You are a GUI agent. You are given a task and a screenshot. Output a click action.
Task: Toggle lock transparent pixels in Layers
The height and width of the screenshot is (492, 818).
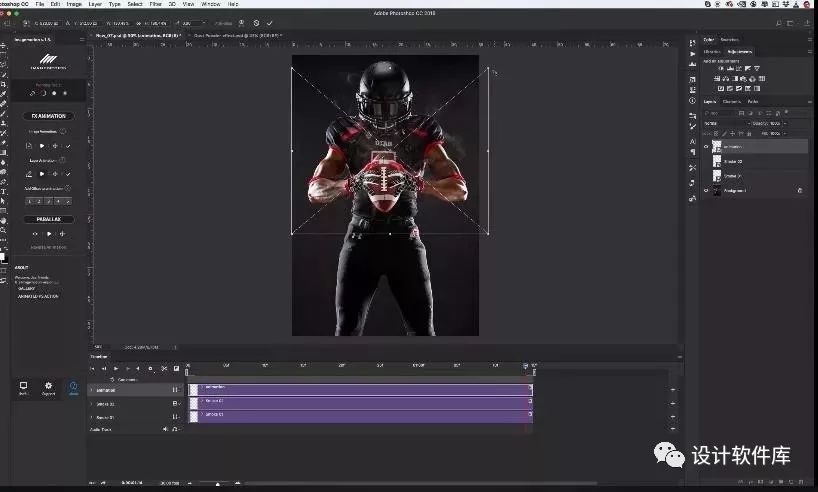(716, 134)
